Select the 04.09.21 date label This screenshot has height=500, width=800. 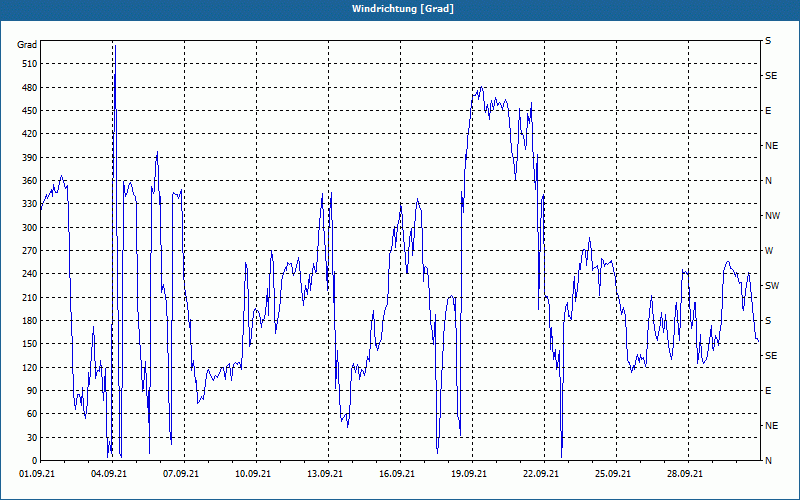click(x=109, y=474)
